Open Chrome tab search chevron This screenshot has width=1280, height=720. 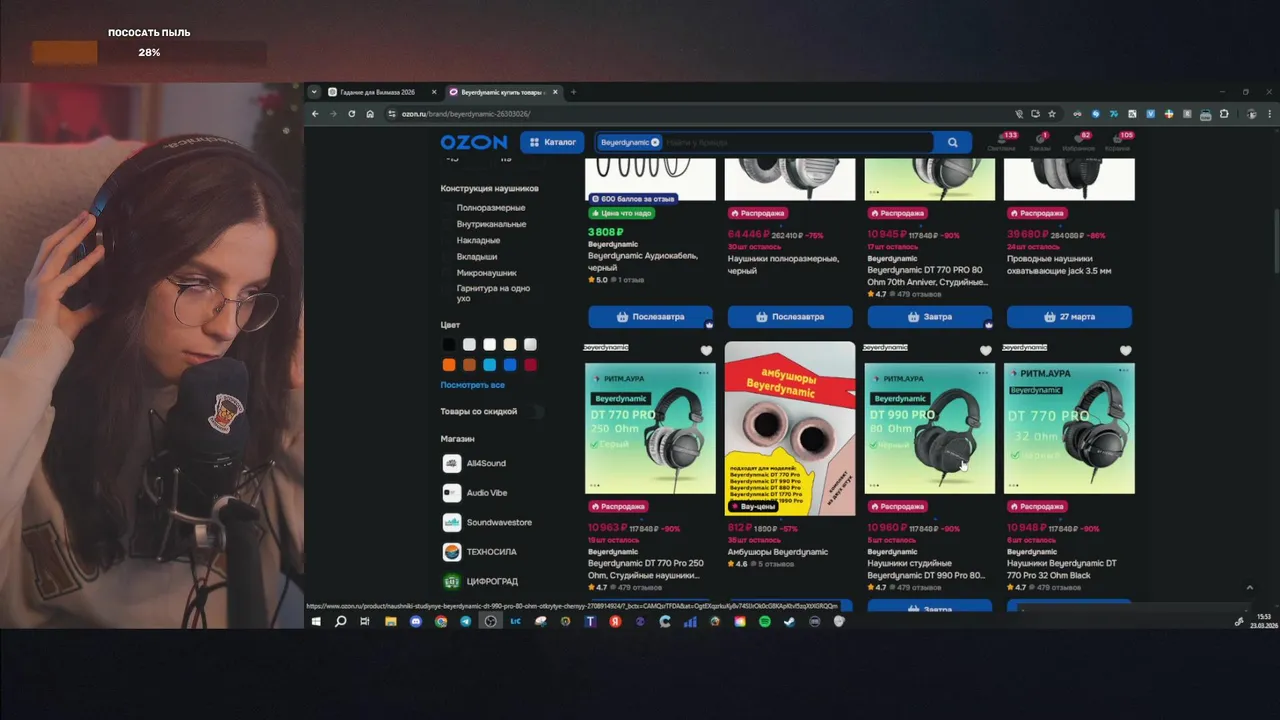click(314, 92)
